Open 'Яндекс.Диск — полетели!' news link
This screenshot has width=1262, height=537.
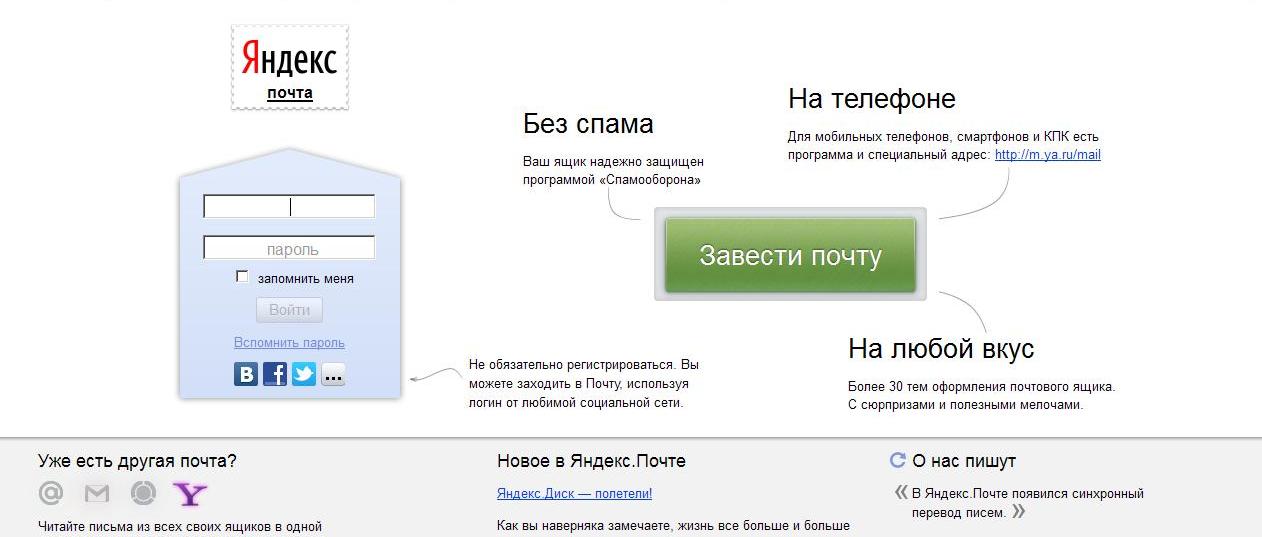574,494
